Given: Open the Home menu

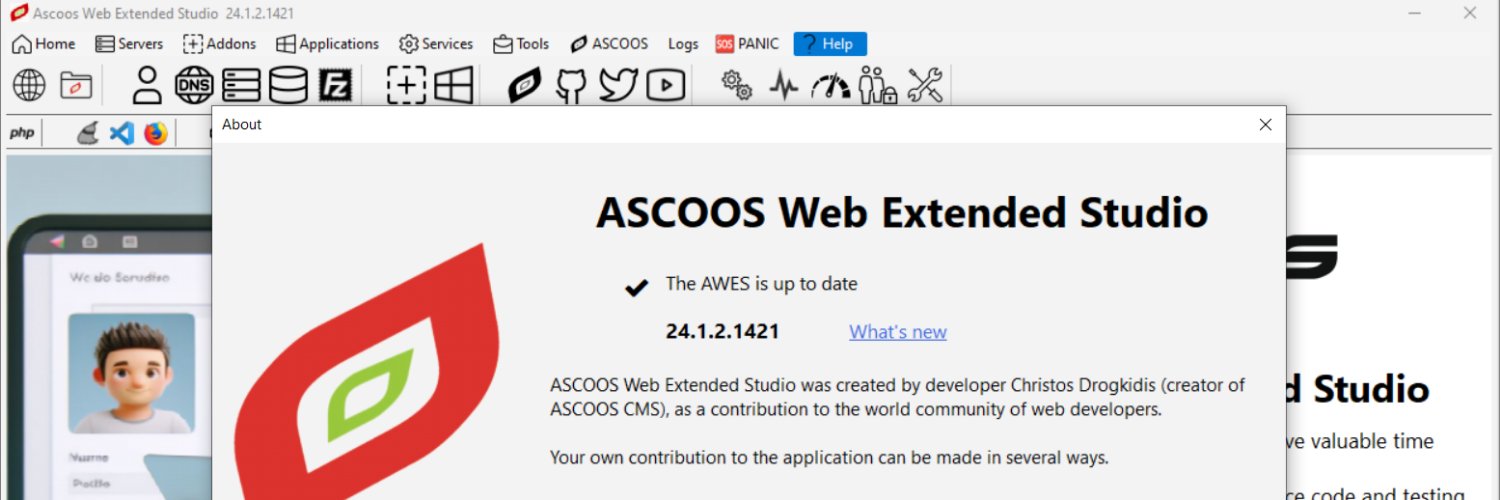Looking at the screenshot, I should tap(43, 44).
